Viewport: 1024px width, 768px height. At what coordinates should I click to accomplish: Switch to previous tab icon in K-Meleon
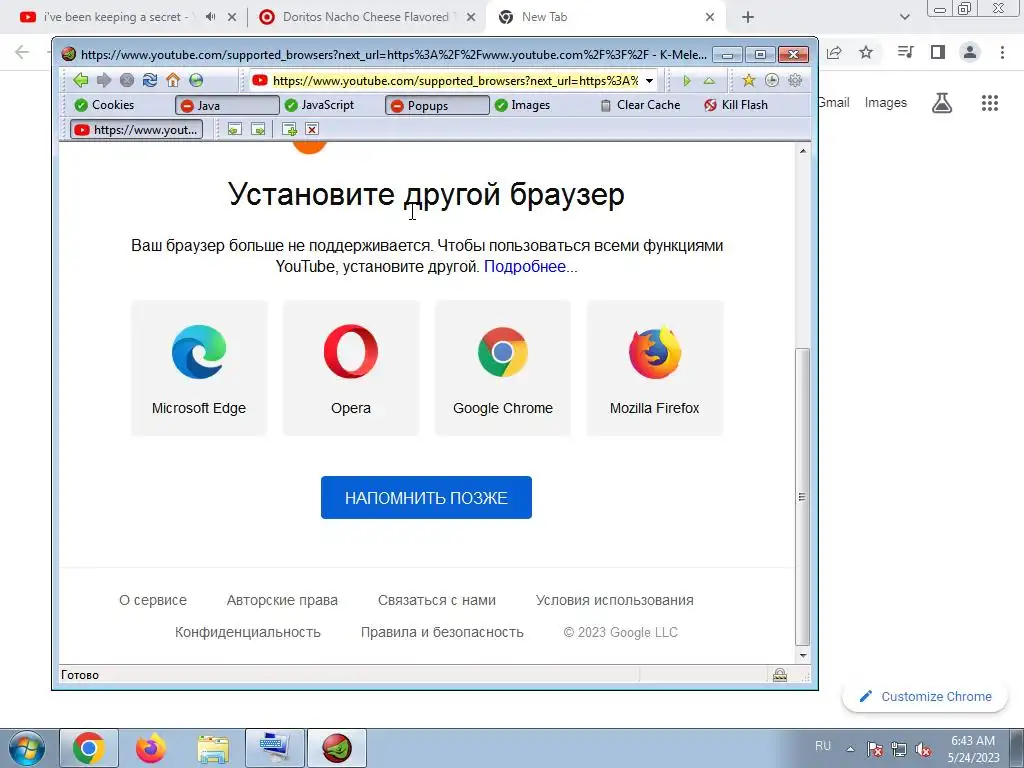pos(234,129)
